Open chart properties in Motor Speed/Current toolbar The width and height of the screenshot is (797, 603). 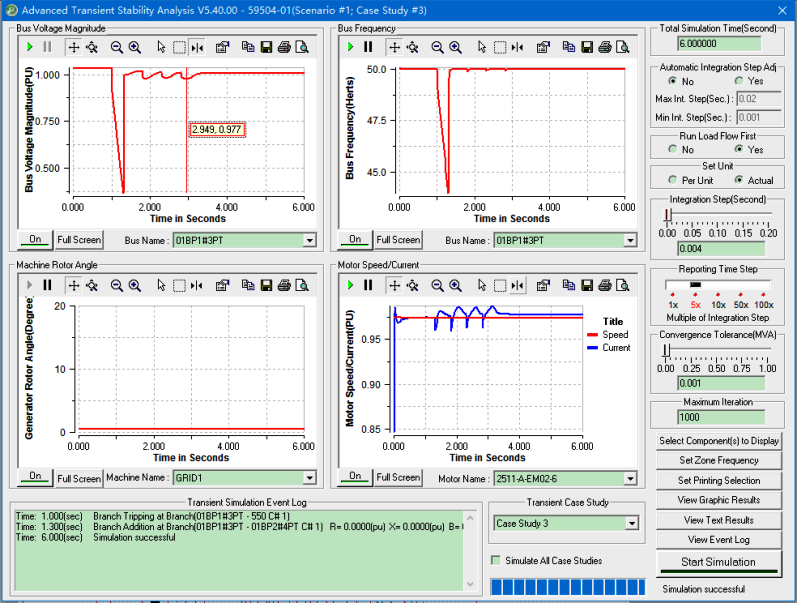543,285
